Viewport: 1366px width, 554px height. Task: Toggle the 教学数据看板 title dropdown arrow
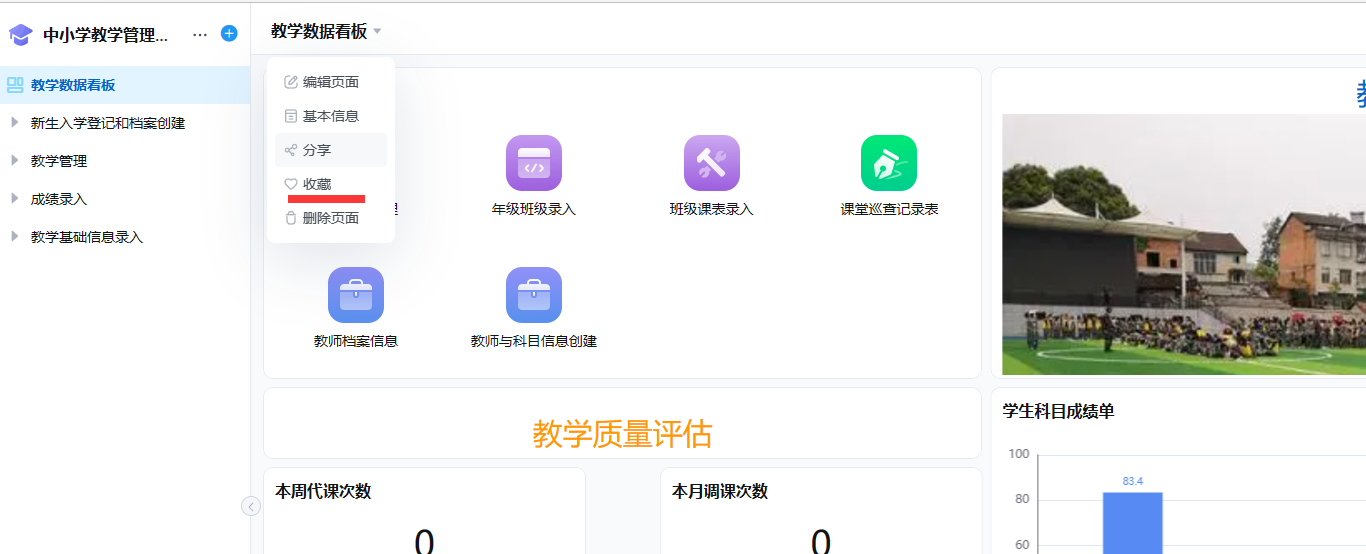click(377, 32)
